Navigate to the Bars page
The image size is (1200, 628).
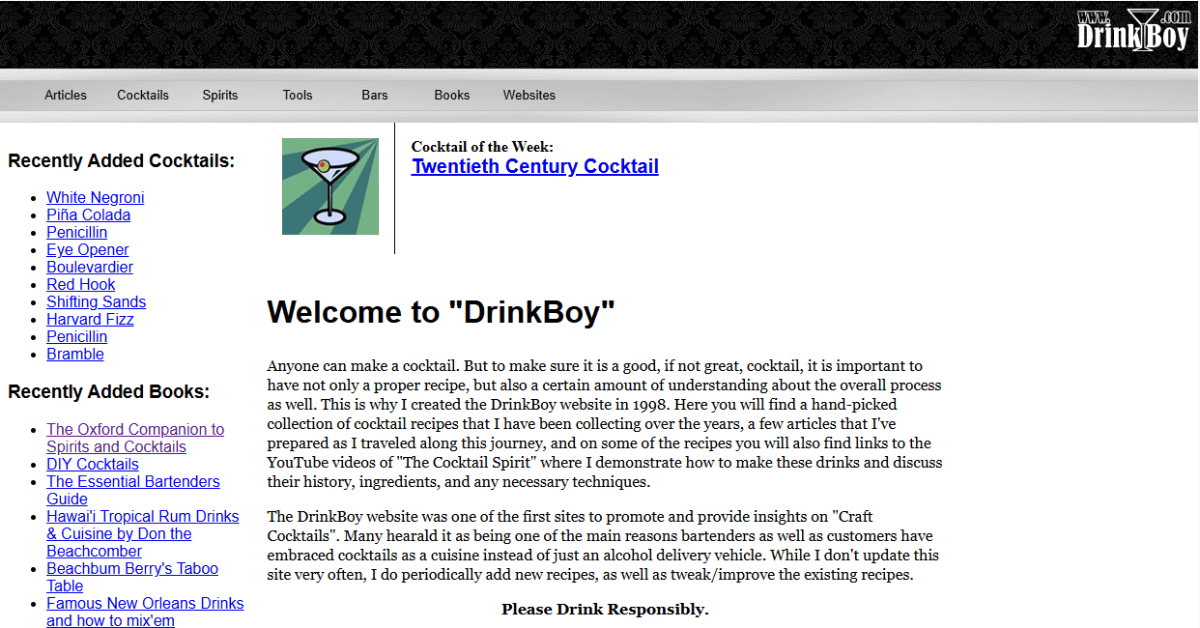[375, 95]
